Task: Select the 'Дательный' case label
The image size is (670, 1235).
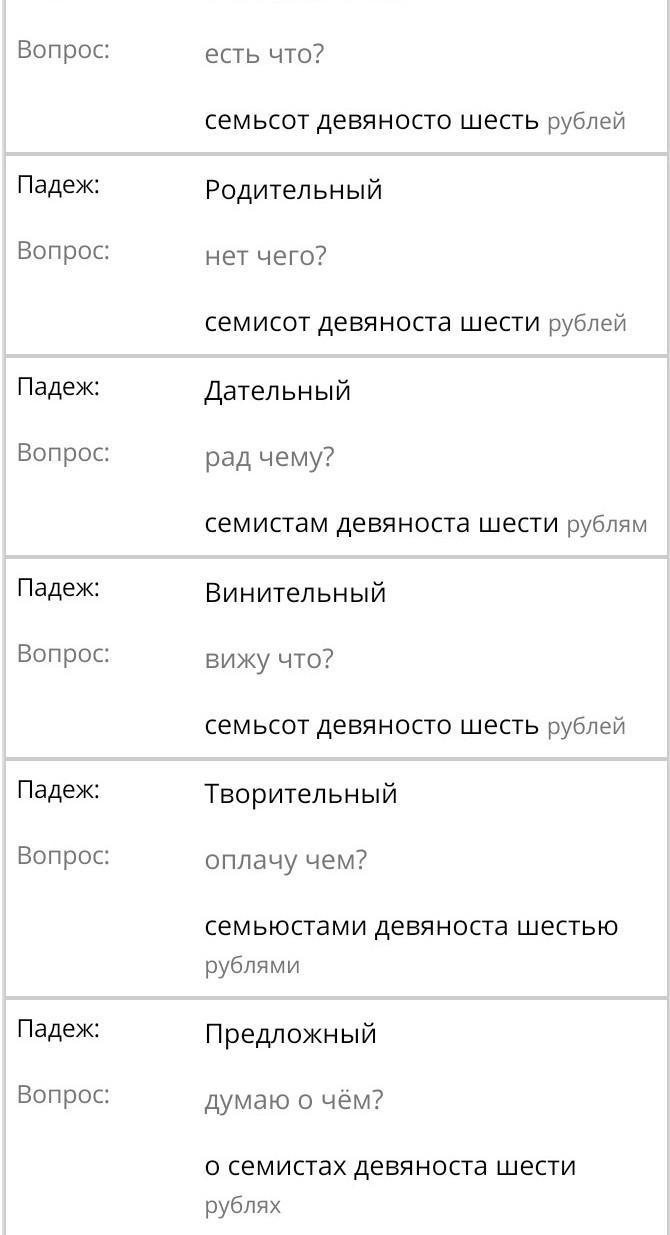Action: 278,391
